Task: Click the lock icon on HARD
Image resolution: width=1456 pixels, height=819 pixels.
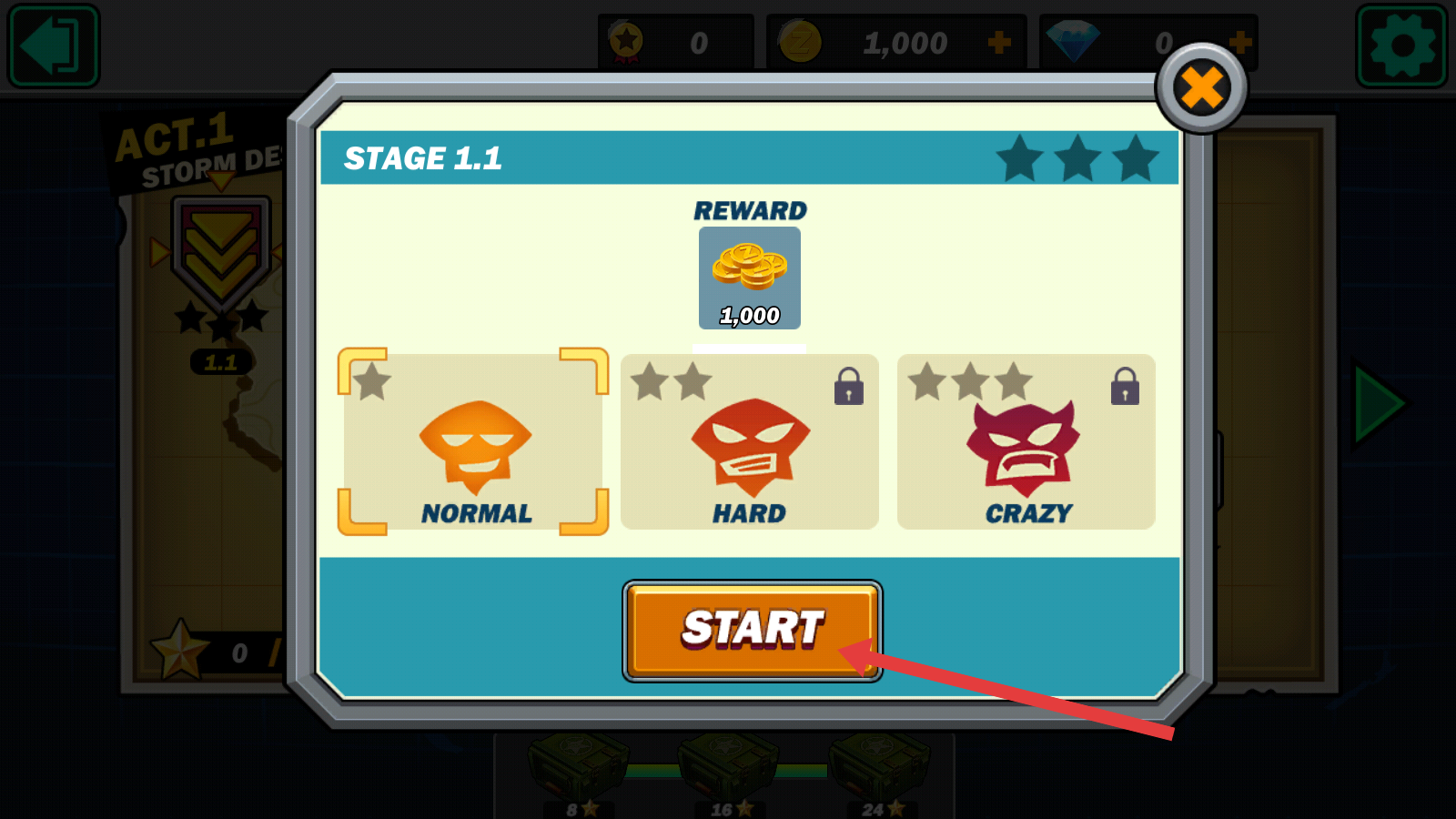Action: click(x=849, y=386)
